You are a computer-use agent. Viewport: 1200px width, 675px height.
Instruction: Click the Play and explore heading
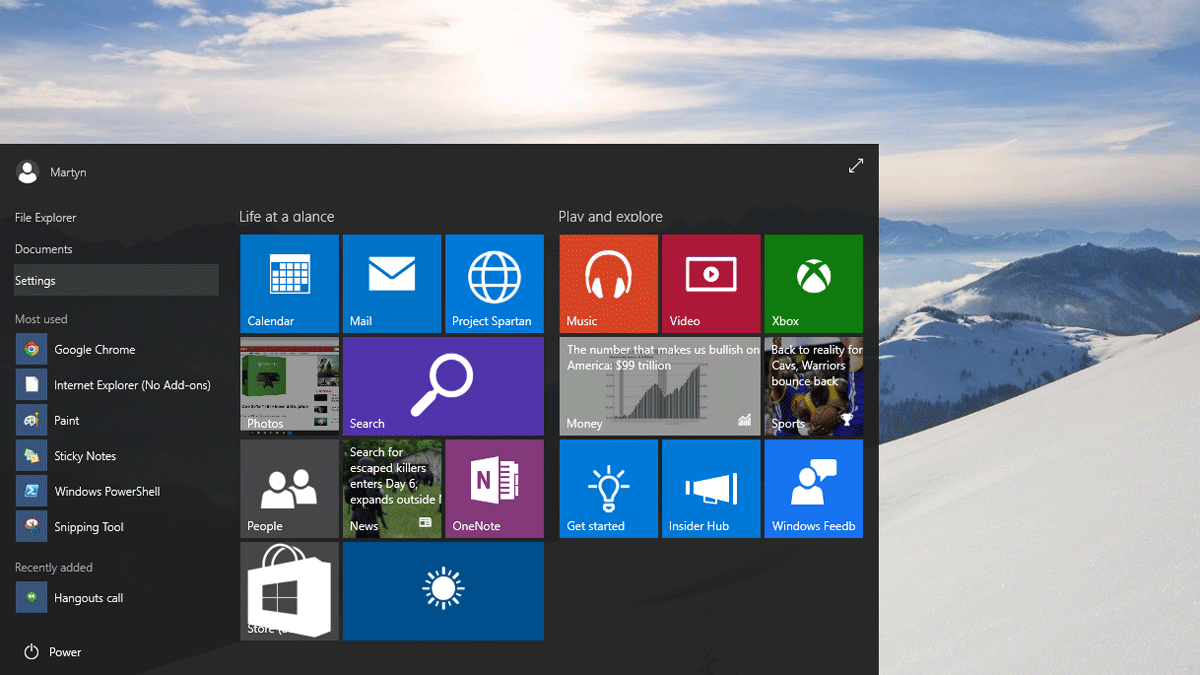coord(611,217)
